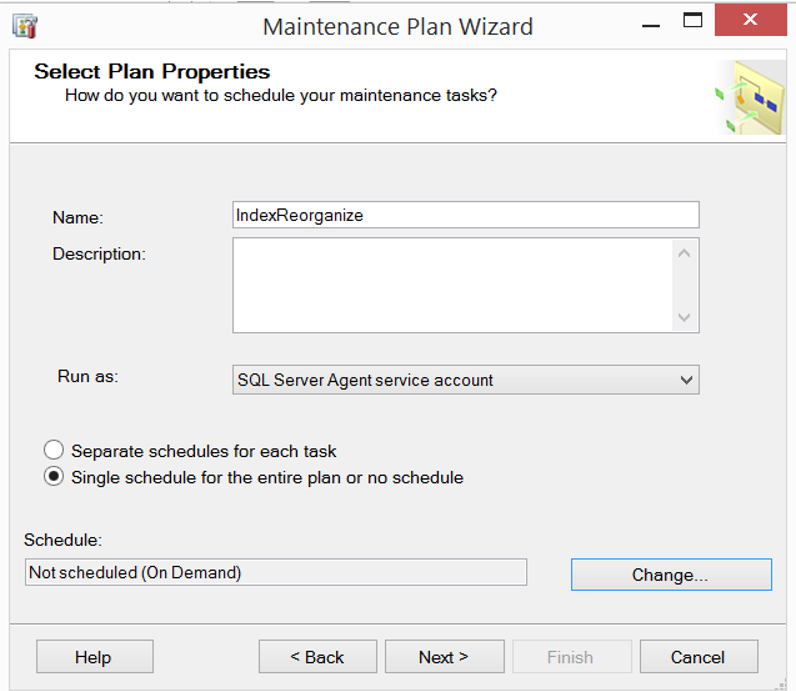Go to previous page with Back
Screen dimensions: 796x691
coord(318,657)
